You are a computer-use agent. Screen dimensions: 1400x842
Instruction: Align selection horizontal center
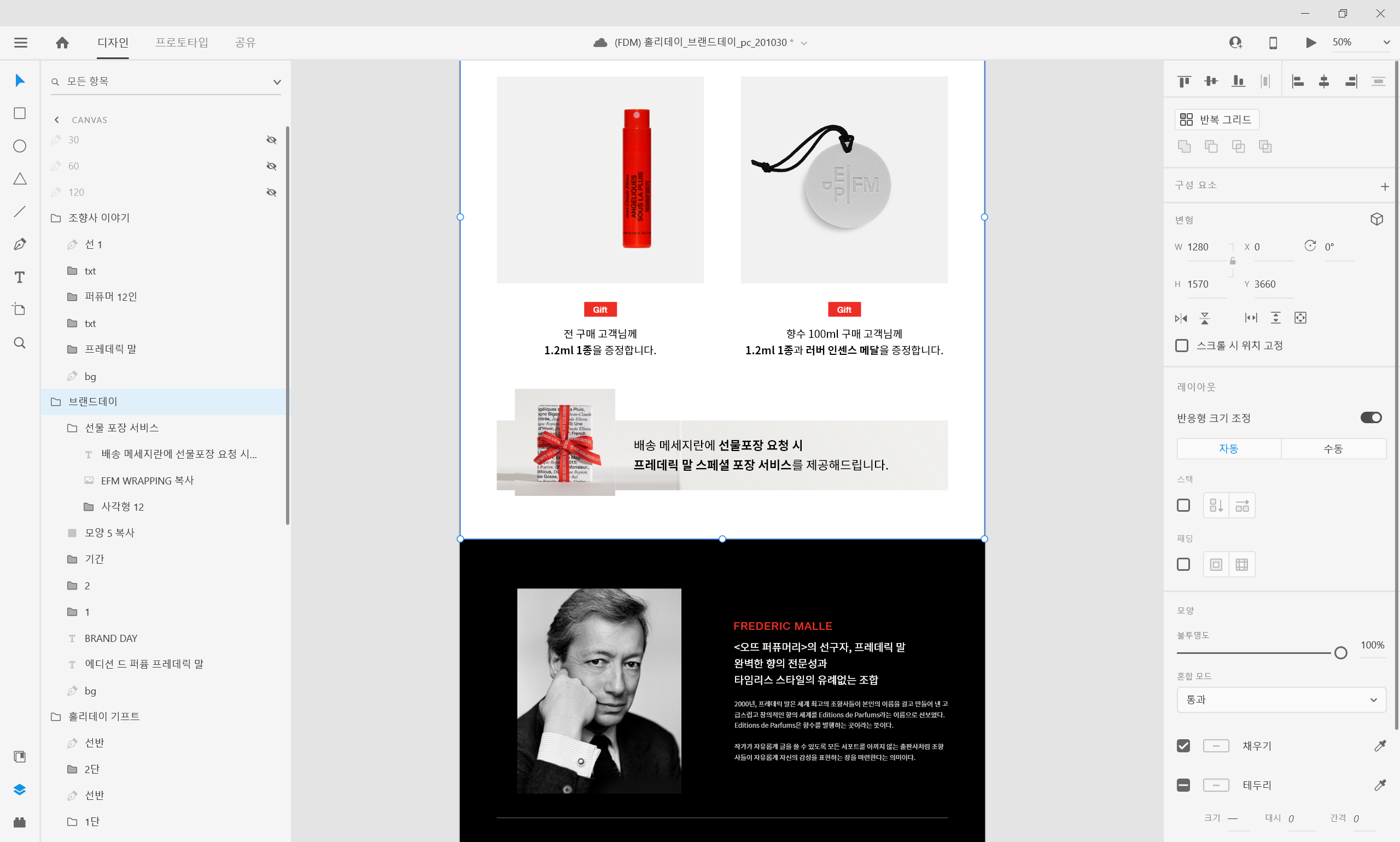1324,81
